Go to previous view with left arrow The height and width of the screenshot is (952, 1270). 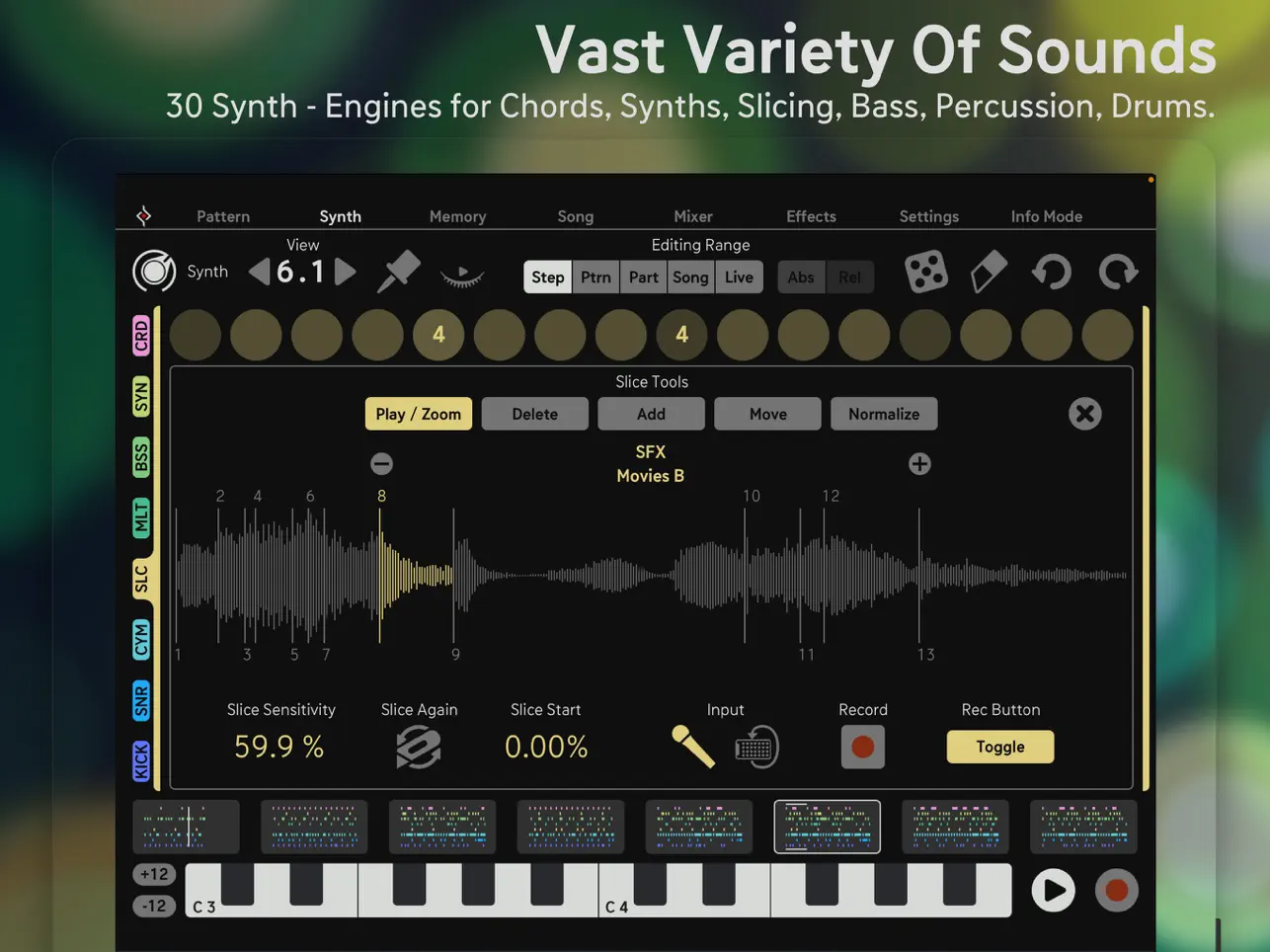(259, 272)
